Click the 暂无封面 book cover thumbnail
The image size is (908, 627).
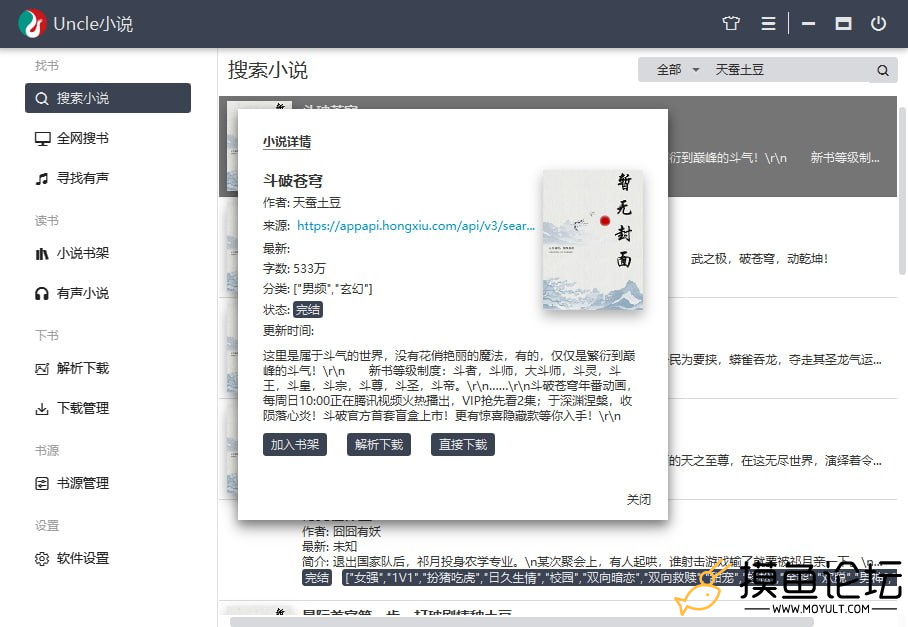(593, 240)
